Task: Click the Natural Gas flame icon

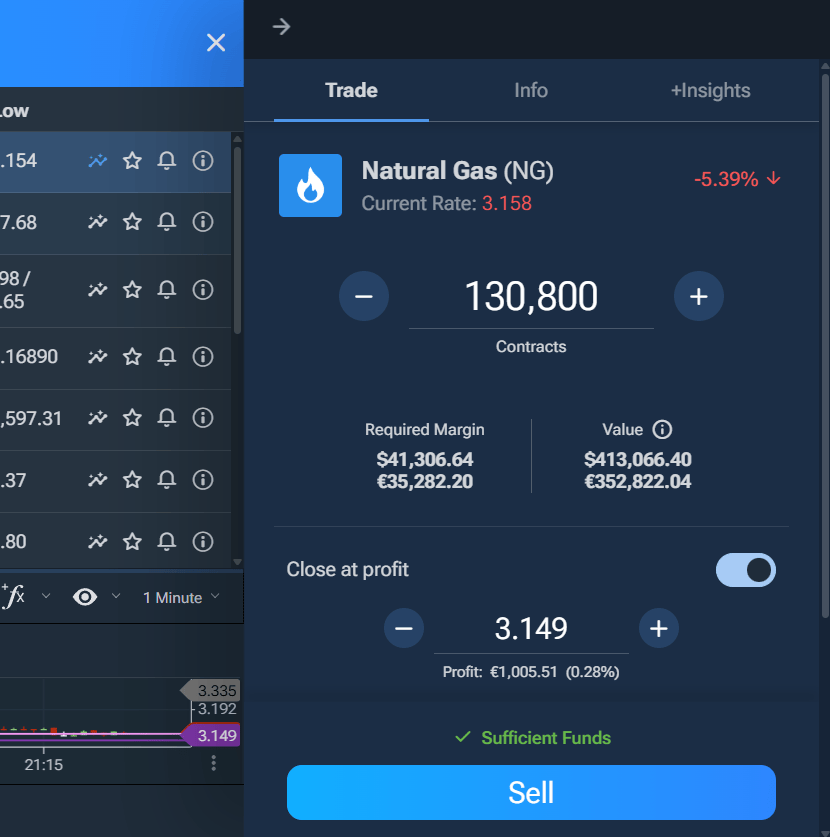Action: coord(310,186)
